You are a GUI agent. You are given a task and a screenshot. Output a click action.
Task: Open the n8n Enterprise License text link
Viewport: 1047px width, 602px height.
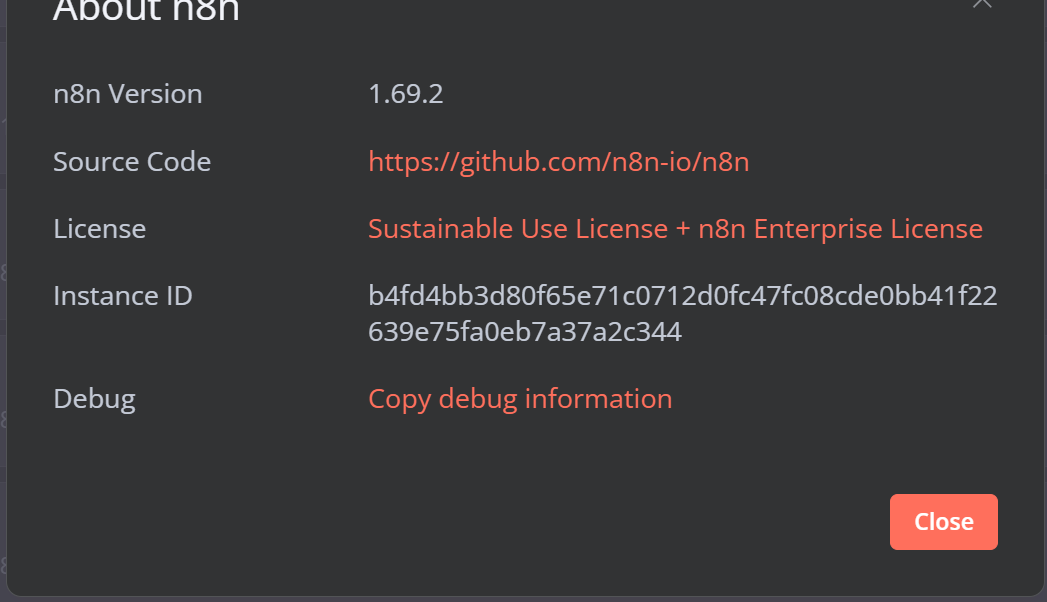[x=840, y=229]
